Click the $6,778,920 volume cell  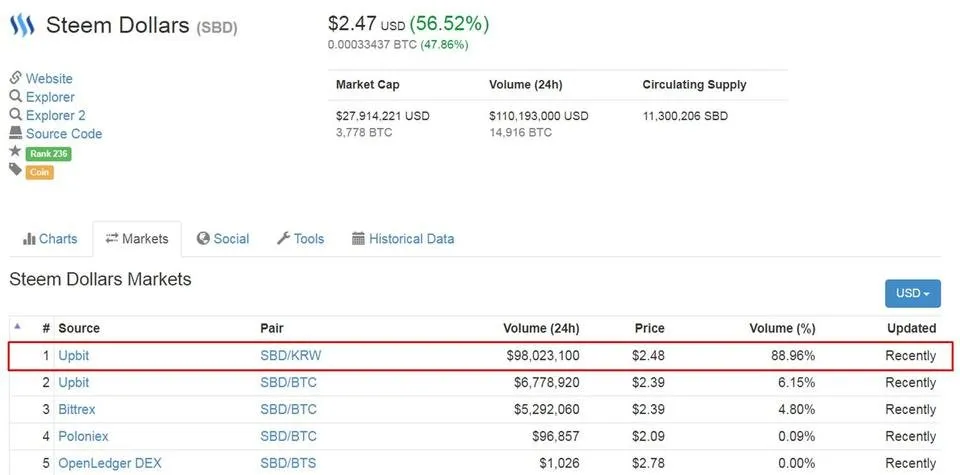pos(547,383)
